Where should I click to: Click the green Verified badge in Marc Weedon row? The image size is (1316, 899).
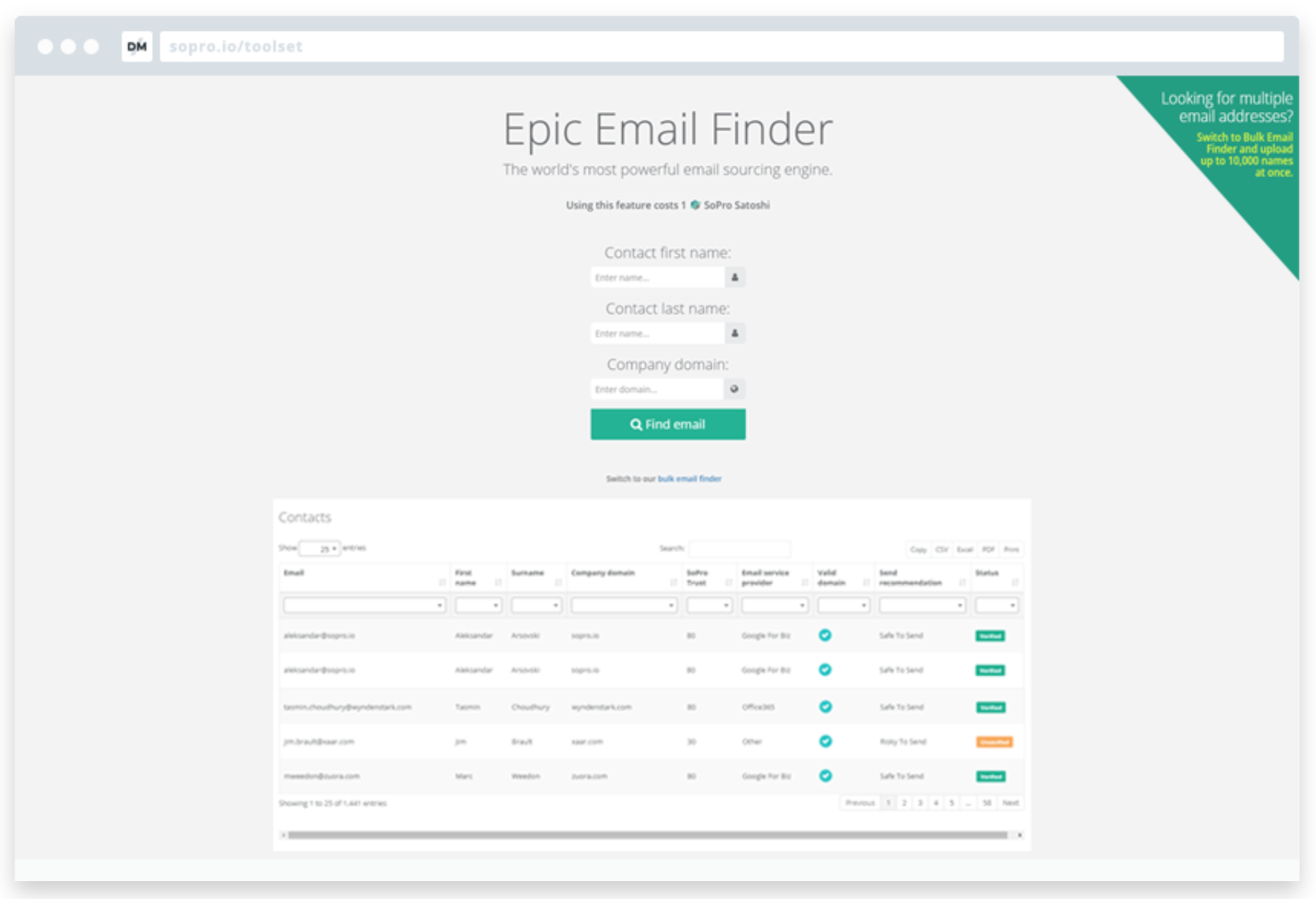point(991,776)
